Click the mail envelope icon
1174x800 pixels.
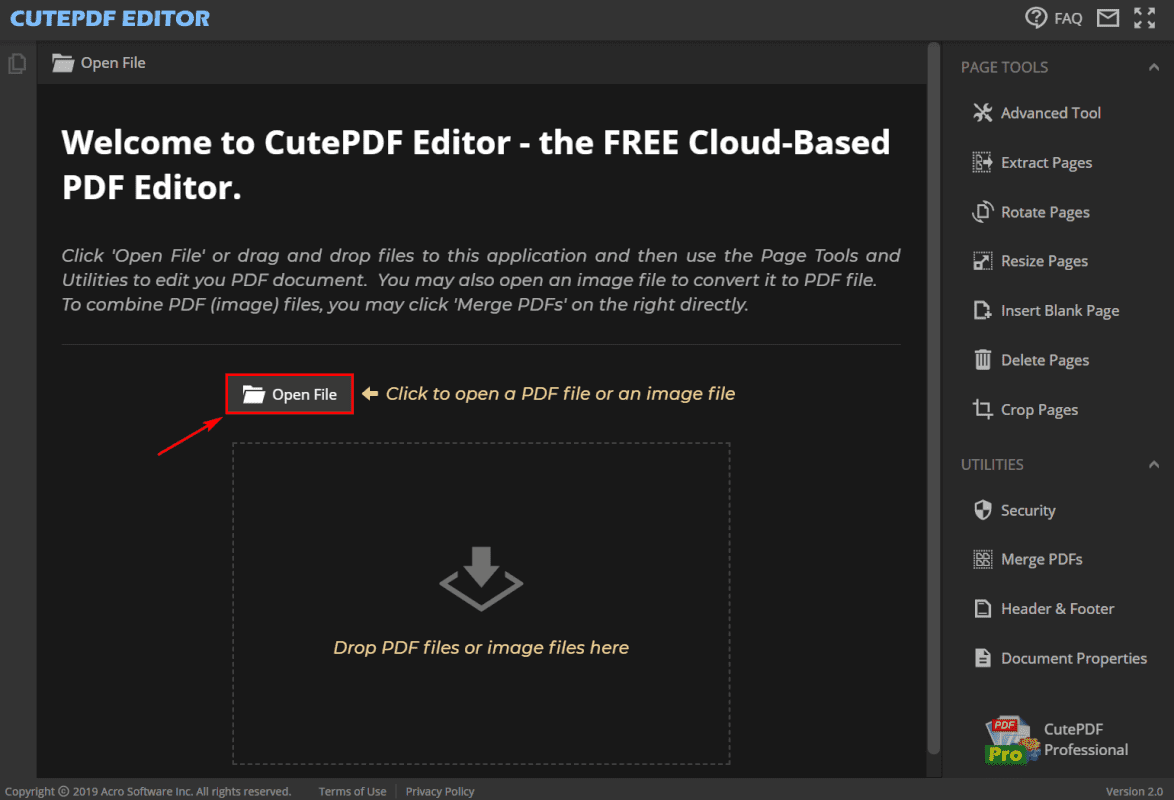pyautogui.click(x=1108, y=17)
